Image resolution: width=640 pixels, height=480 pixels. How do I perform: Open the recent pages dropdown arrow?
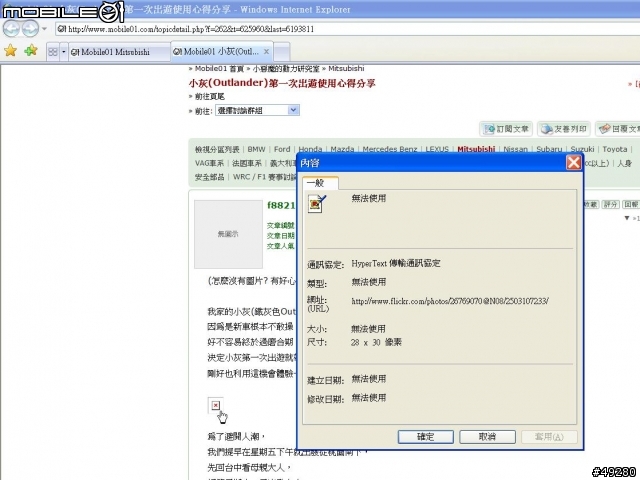pyautogui.click(x=44, y=29)
